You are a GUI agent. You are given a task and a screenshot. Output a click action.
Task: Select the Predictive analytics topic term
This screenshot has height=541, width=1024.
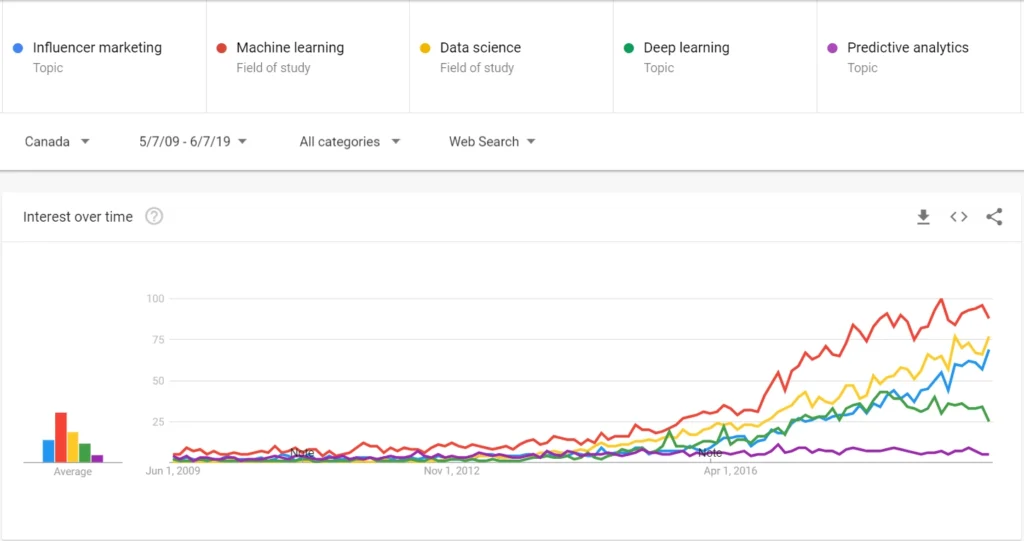[x=907, y=48]
